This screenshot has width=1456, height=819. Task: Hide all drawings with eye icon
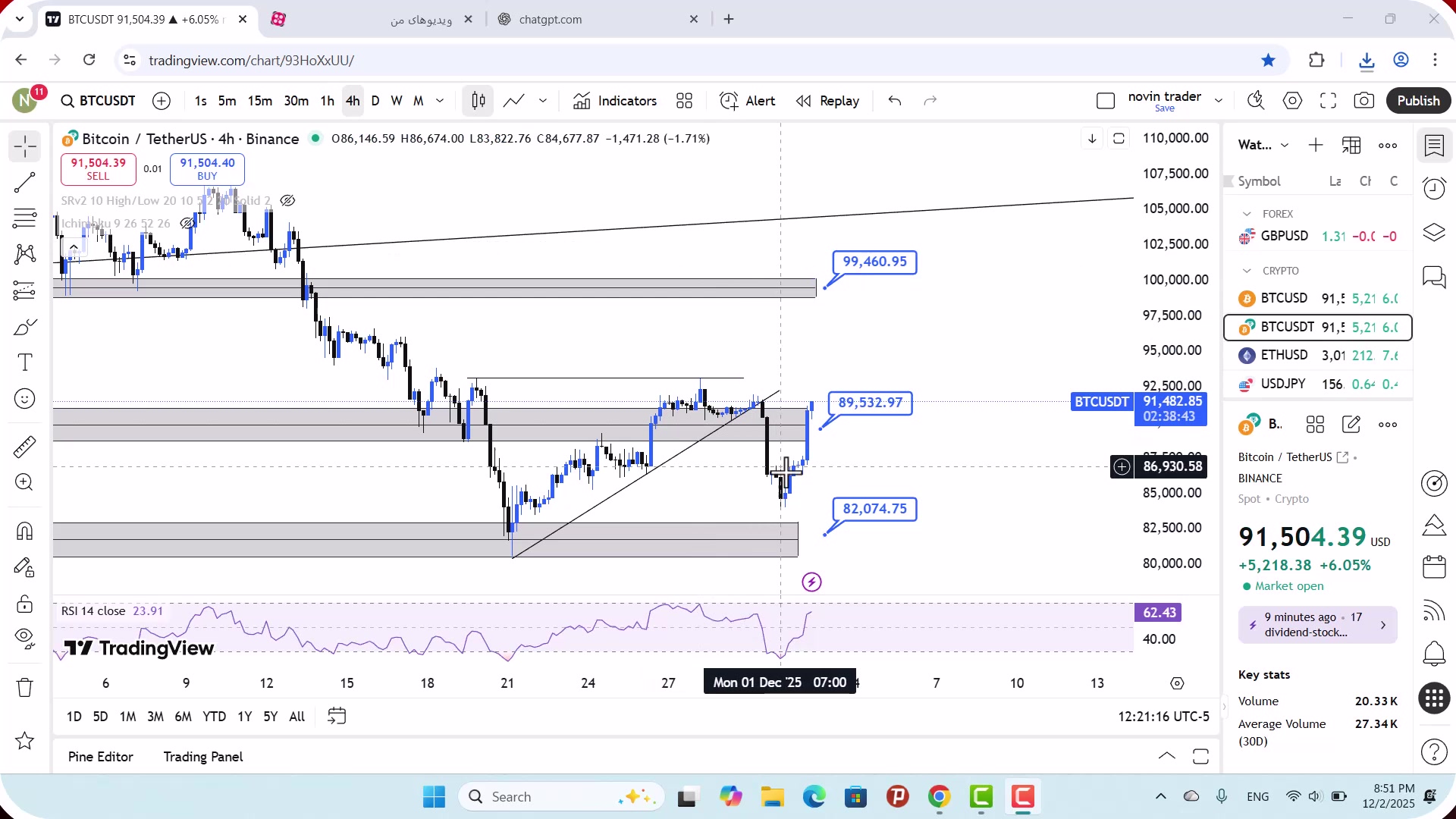click(x=25, y=639)
